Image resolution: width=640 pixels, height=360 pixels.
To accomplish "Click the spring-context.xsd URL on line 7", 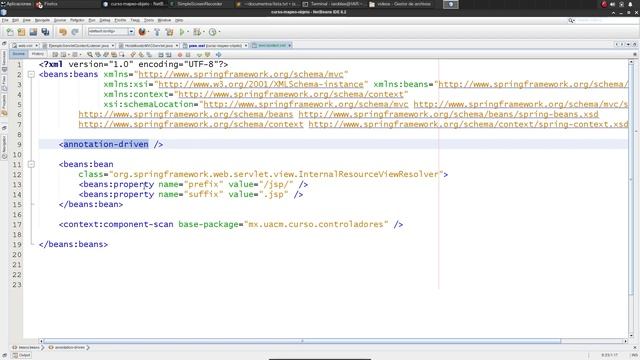I will point(469,124).
